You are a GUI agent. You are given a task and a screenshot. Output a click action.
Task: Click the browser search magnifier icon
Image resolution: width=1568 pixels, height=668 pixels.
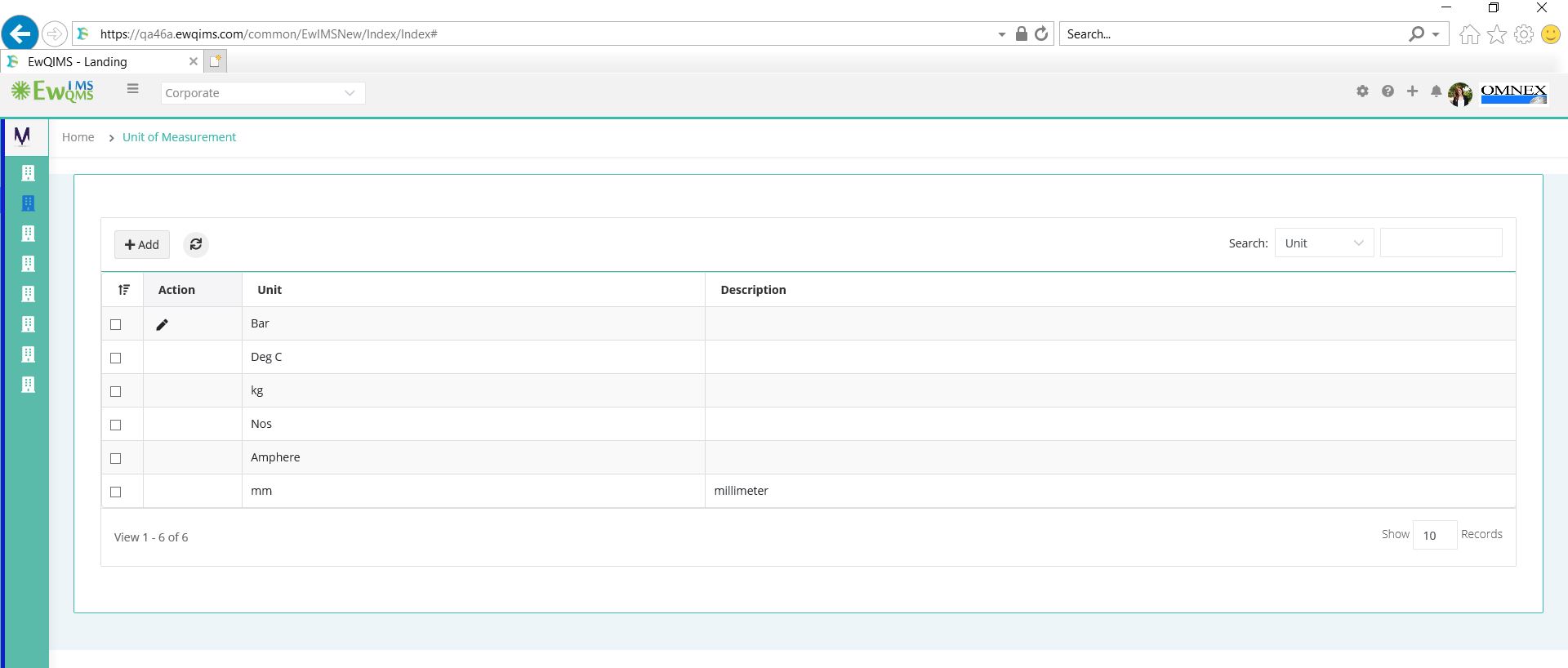click(1416, 33)
